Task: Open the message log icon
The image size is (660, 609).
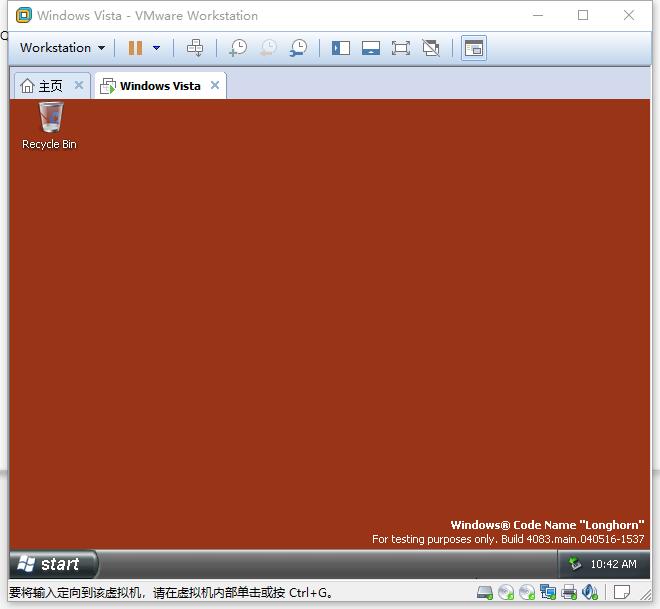Action: (622, 593)
